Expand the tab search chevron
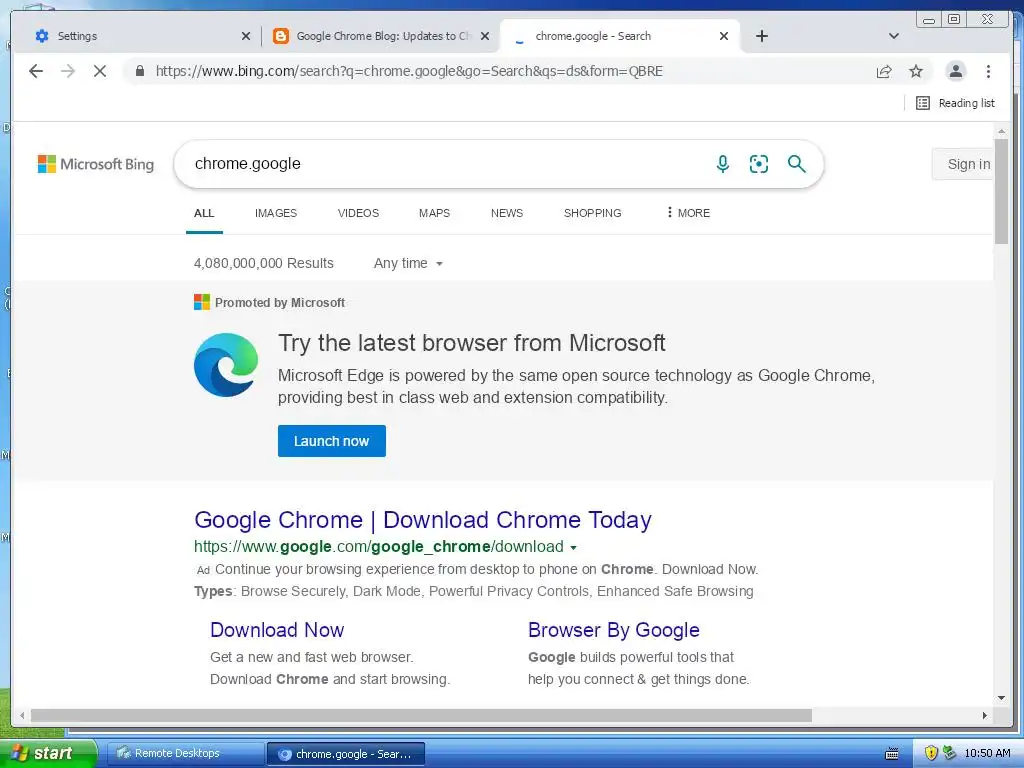Viewport: 1024px width, 768px height. click(x=894, y=36)
